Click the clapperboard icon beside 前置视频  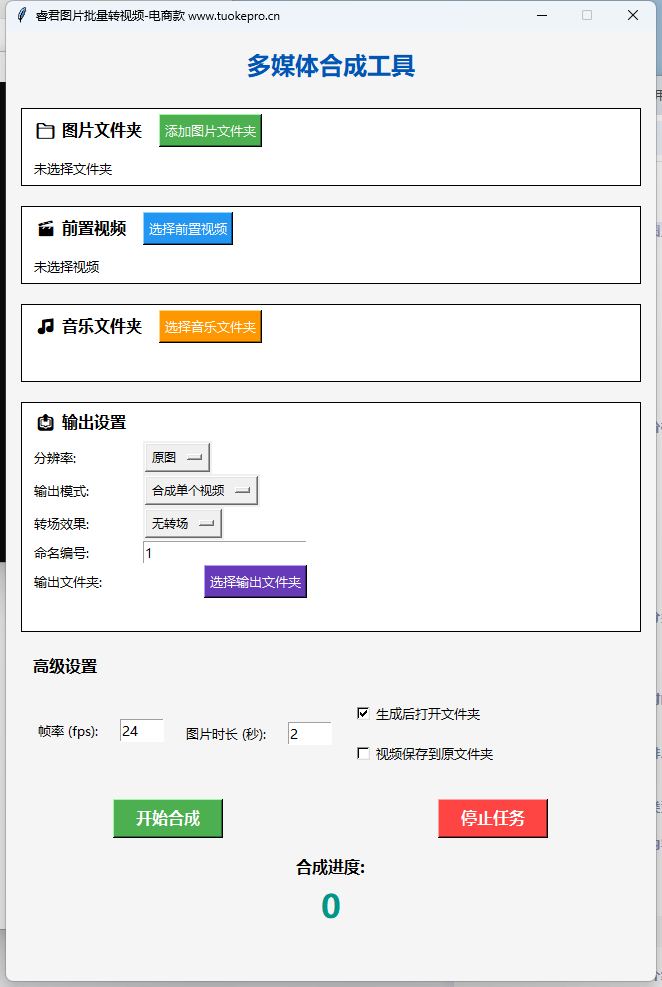point(44,229)
